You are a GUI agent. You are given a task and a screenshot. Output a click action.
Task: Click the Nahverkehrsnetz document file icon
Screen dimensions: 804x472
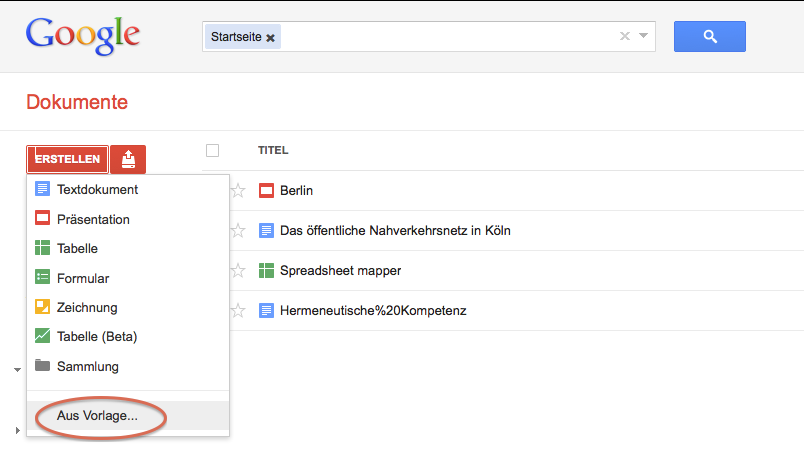coord(266,231)
